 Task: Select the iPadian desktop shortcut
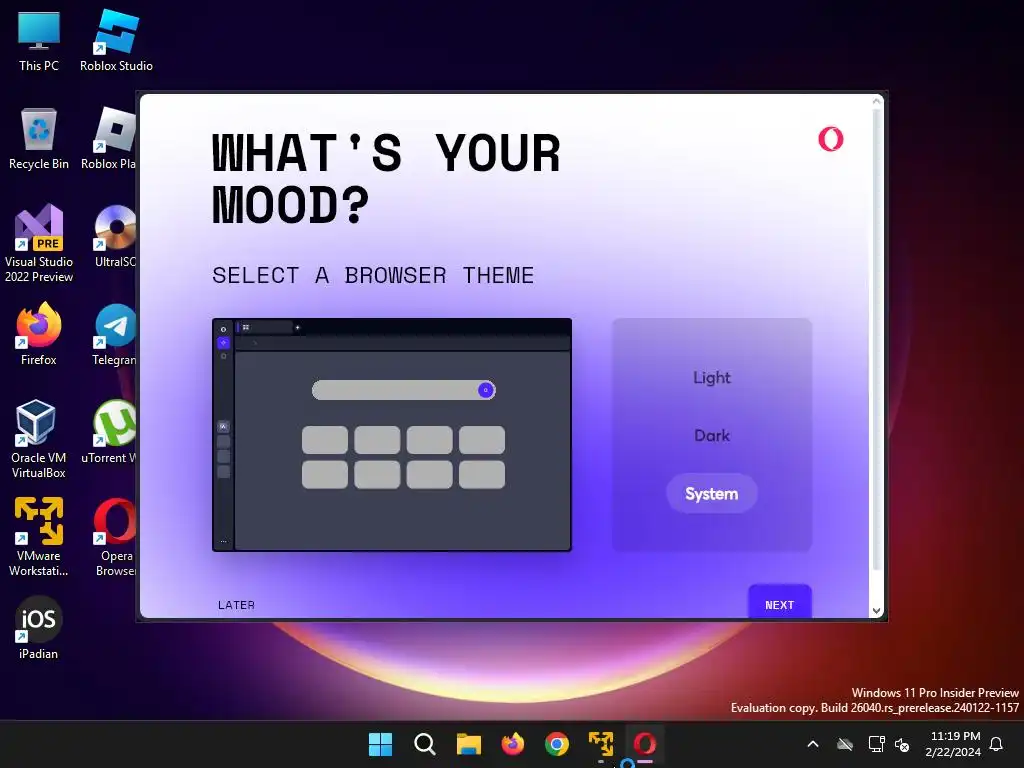39,628
